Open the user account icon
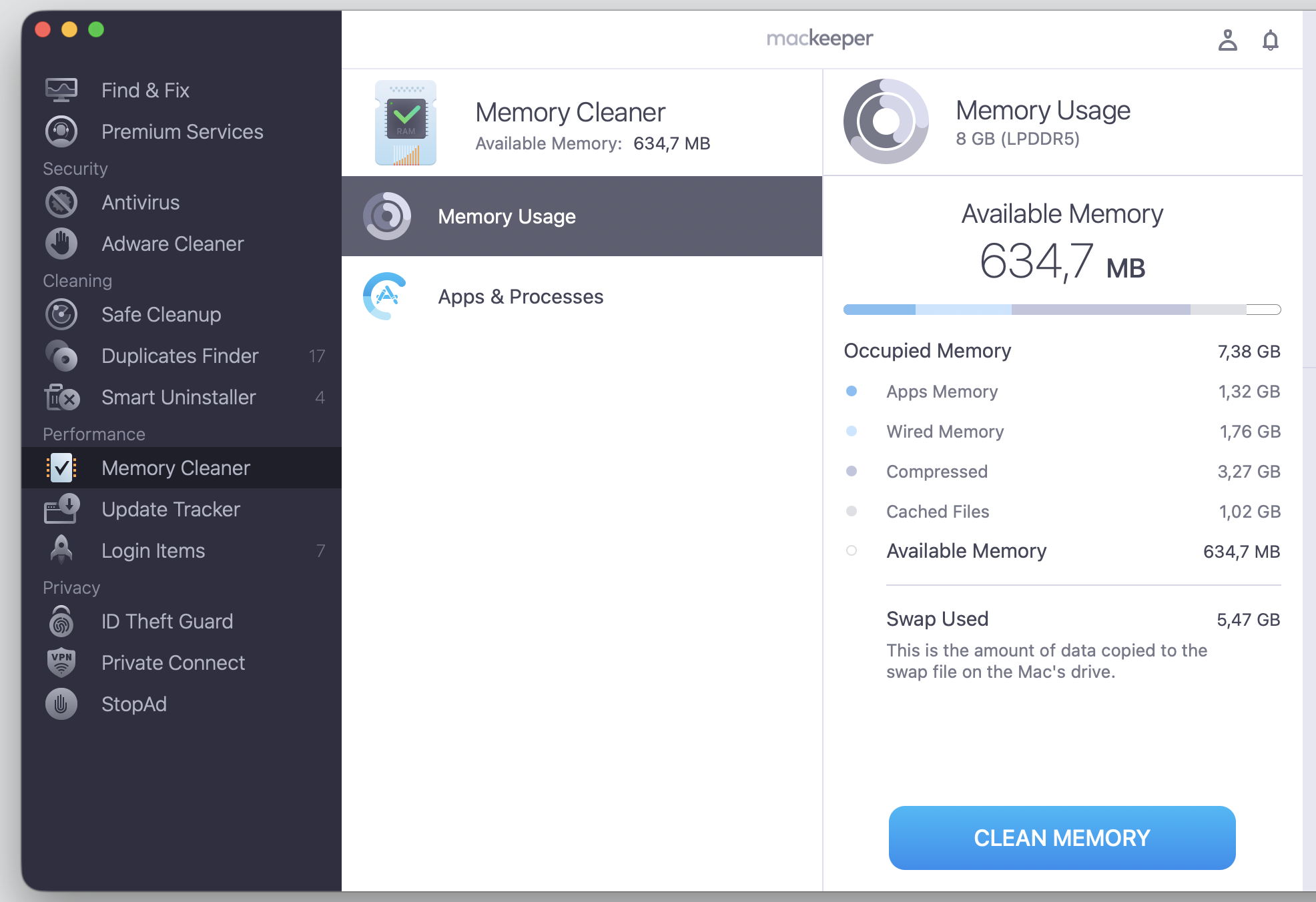This screenshot has width=1316, height=902. pyautogui.click(x=1227, y=40)
